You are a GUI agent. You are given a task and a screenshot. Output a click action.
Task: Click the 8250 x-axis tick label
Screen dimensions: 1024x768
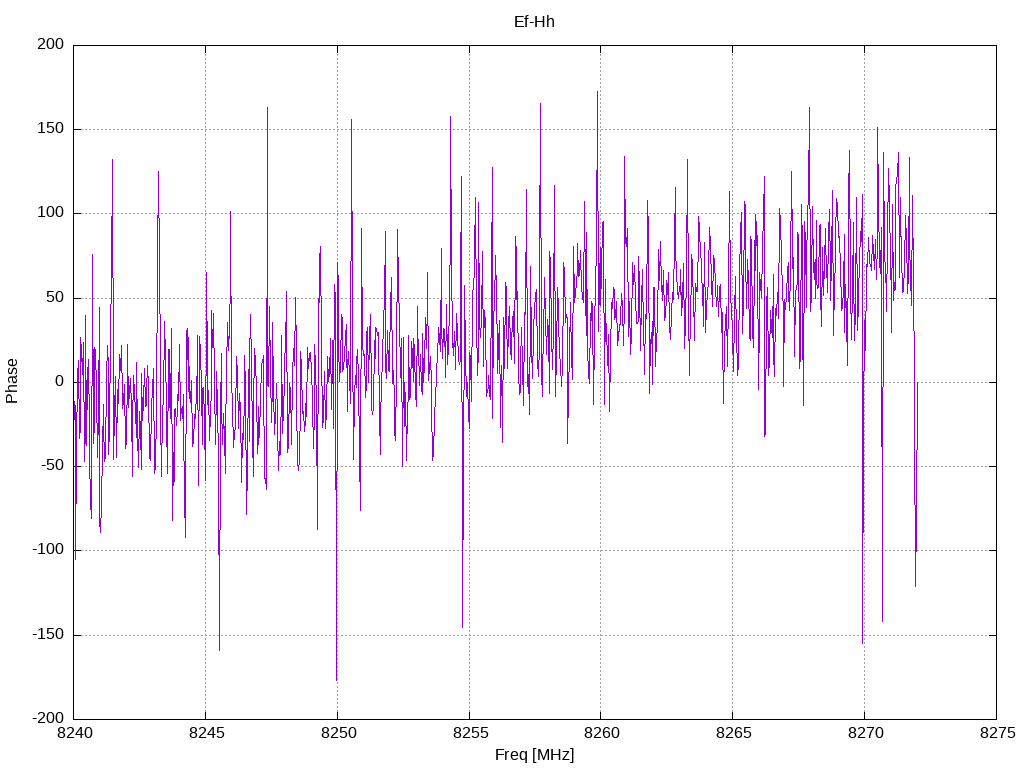point(338,733)
